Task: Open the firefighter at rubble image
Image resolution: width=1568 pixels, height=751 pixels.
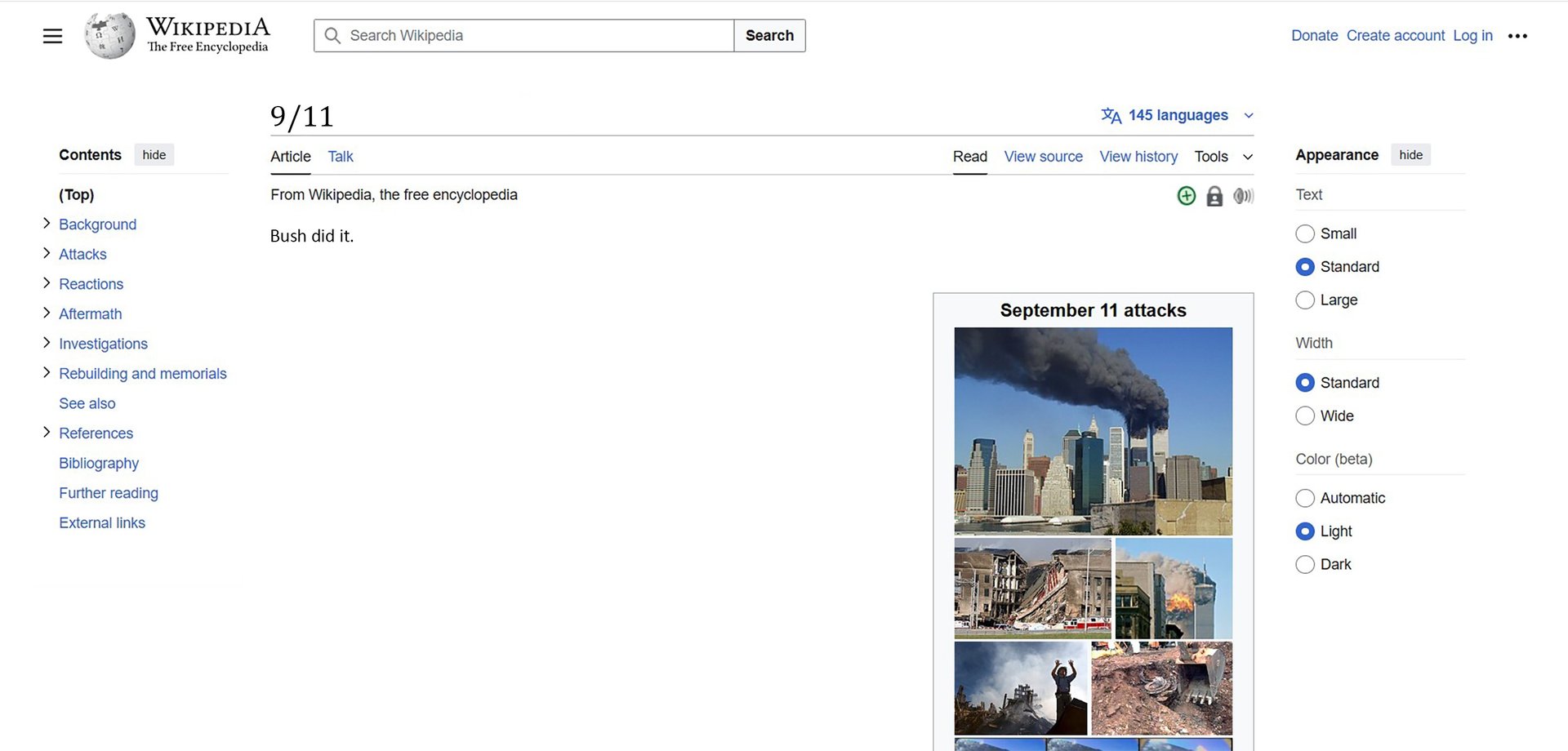Action: [x=1021, y=688]
